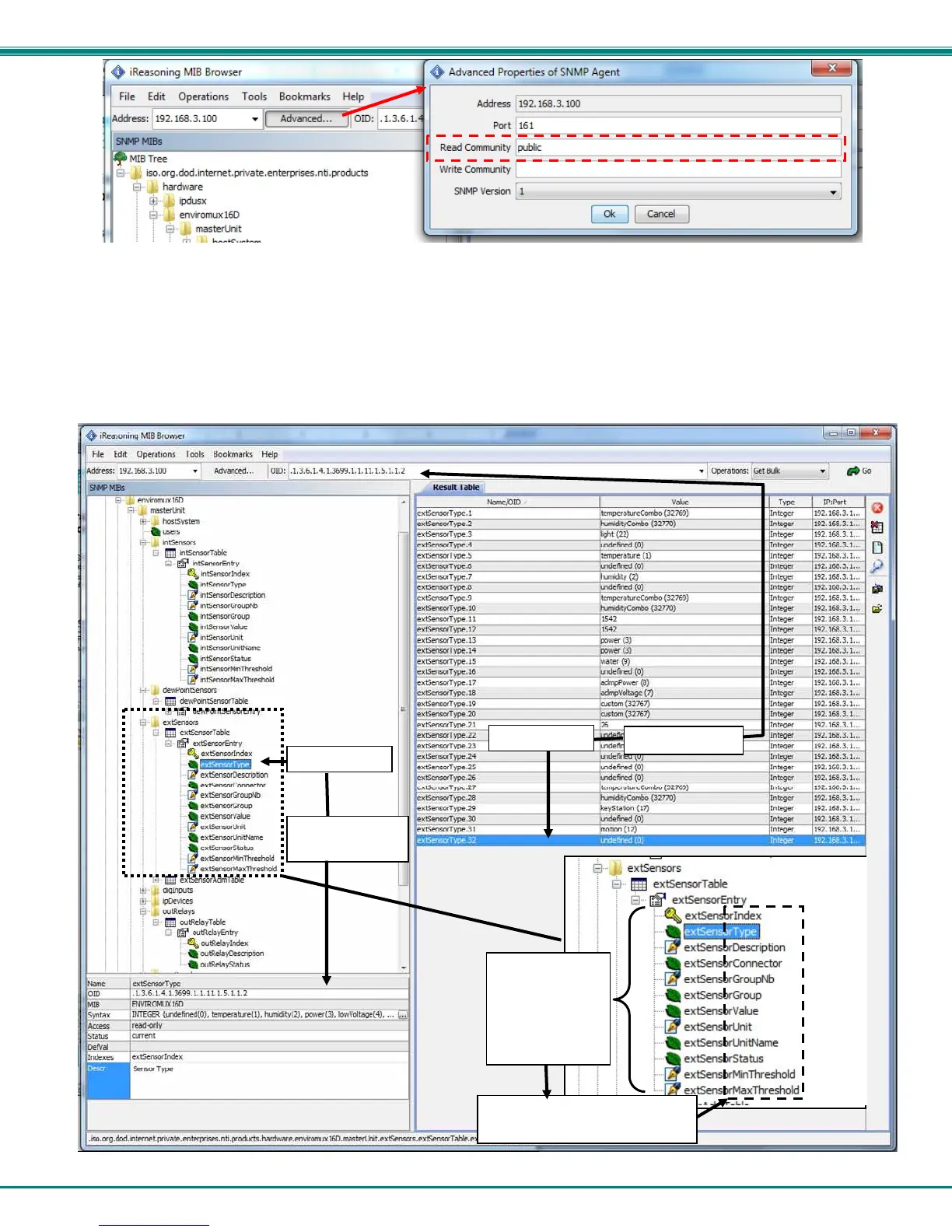The height and width of the screenshot is (1232, 952).
Task: Select the dewPointSensorTable tree item
Action: pos(214,702)
